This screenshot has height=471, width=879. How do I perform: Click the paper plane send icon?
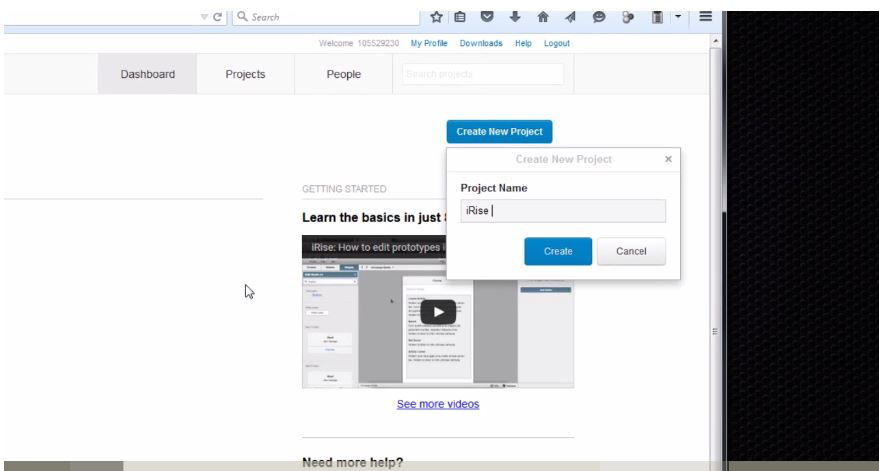click(x=570, y=17)
